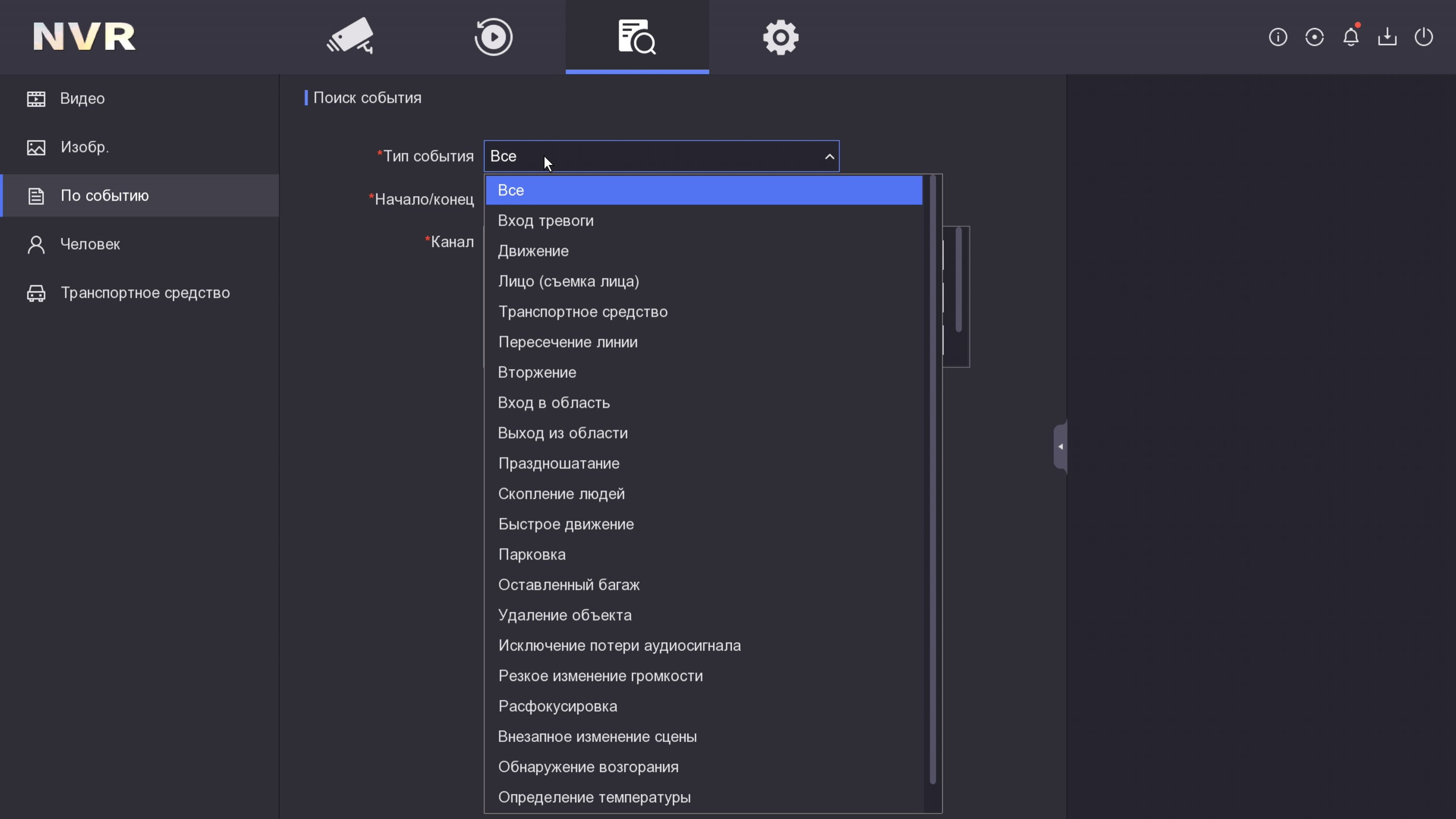Choose Вторжение event type
This screenshot has width=1456, height=819.
704,373
